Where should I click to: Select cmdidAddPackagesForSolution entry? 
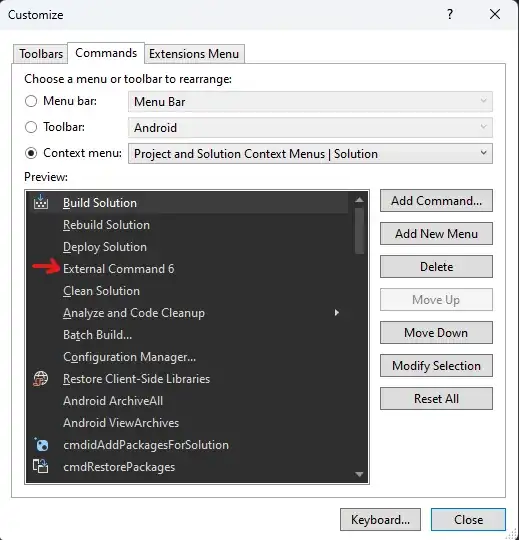[188, 445]
